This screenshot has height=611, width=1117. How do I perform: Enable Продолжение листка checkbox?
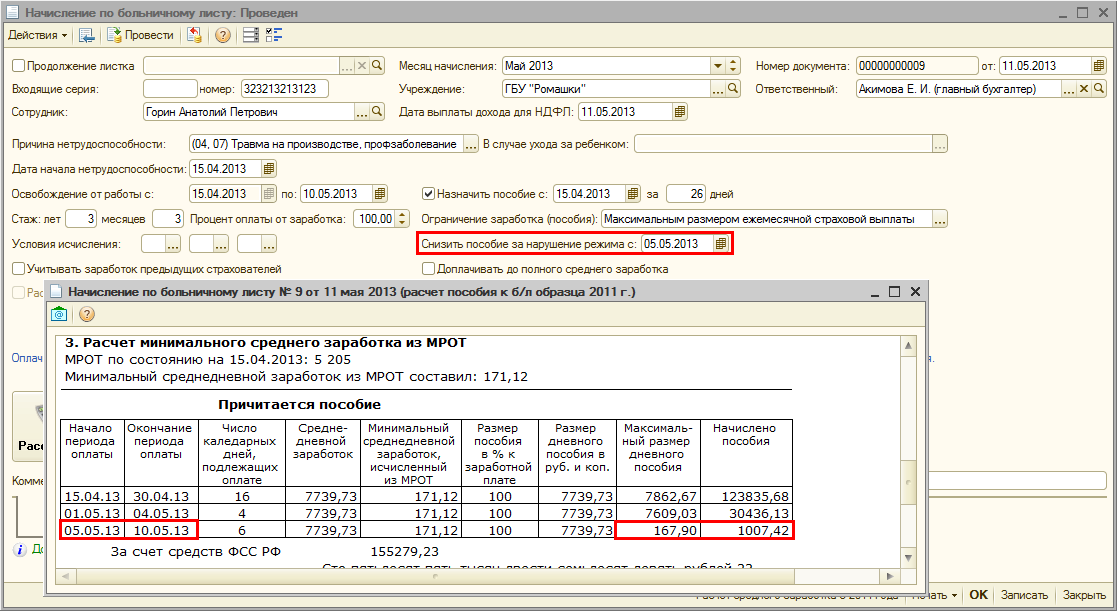tap(18, 66)
